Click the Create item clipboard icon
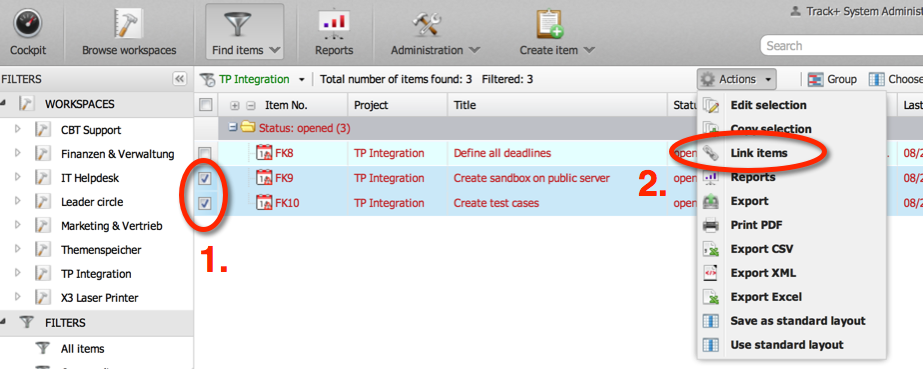The width and height of the screenshot is (923, 369). click(550, 25)
